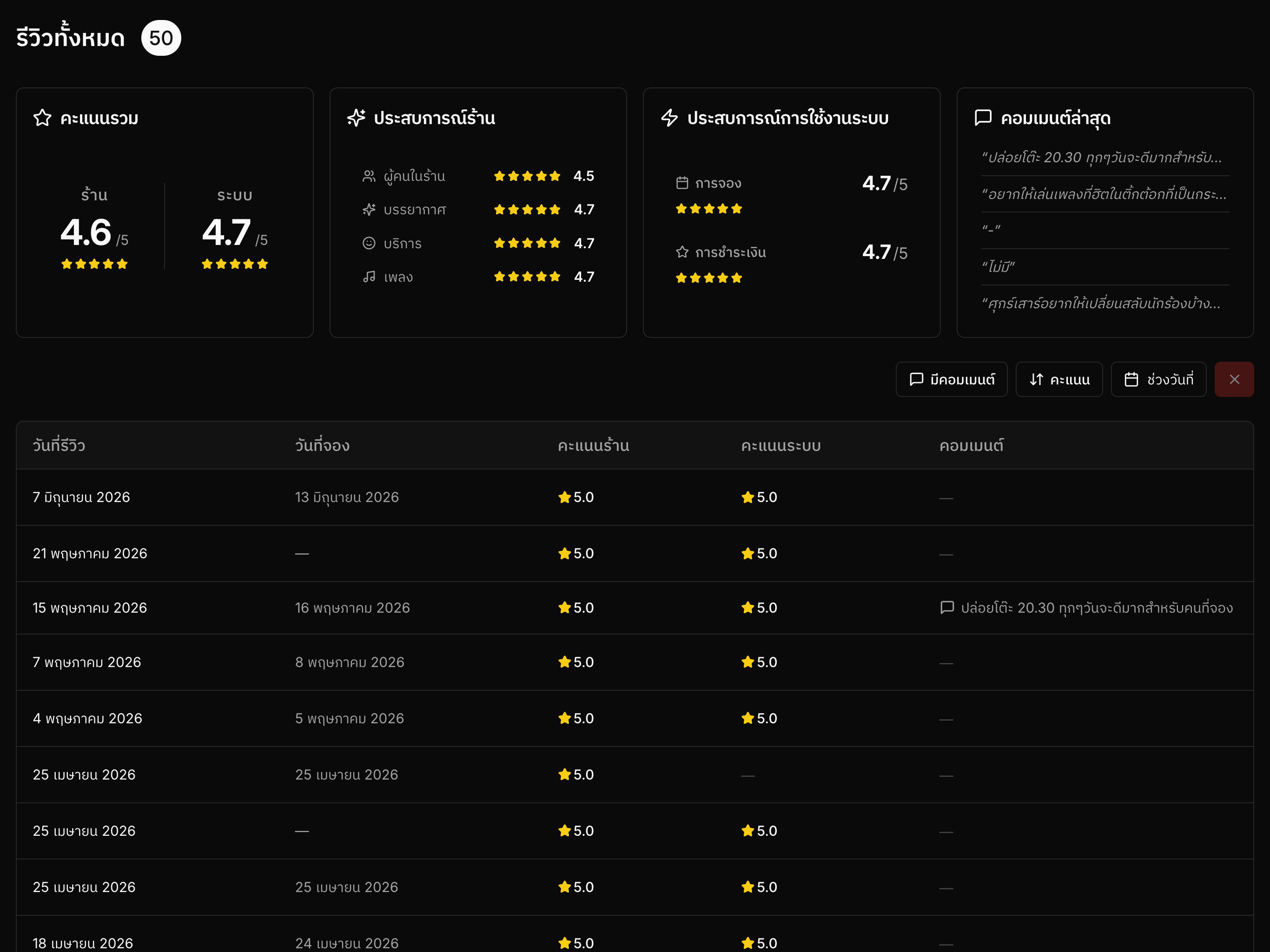1270x952 pixels.
Task: Click the smiley icon next to บริการ
Action: coord(369,244)
